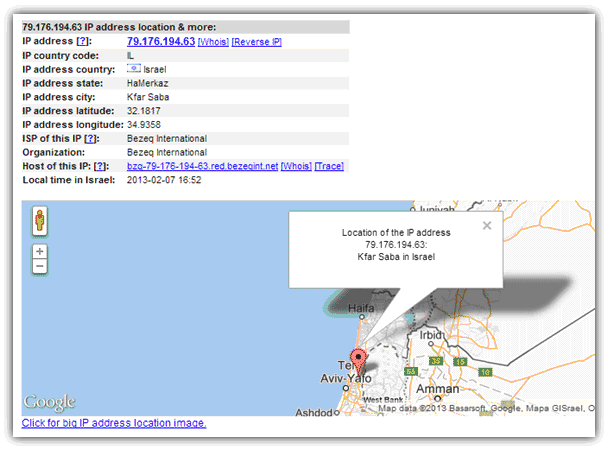Zoom in on the map
Screen dimensions: 609x450
pos(39,251)
